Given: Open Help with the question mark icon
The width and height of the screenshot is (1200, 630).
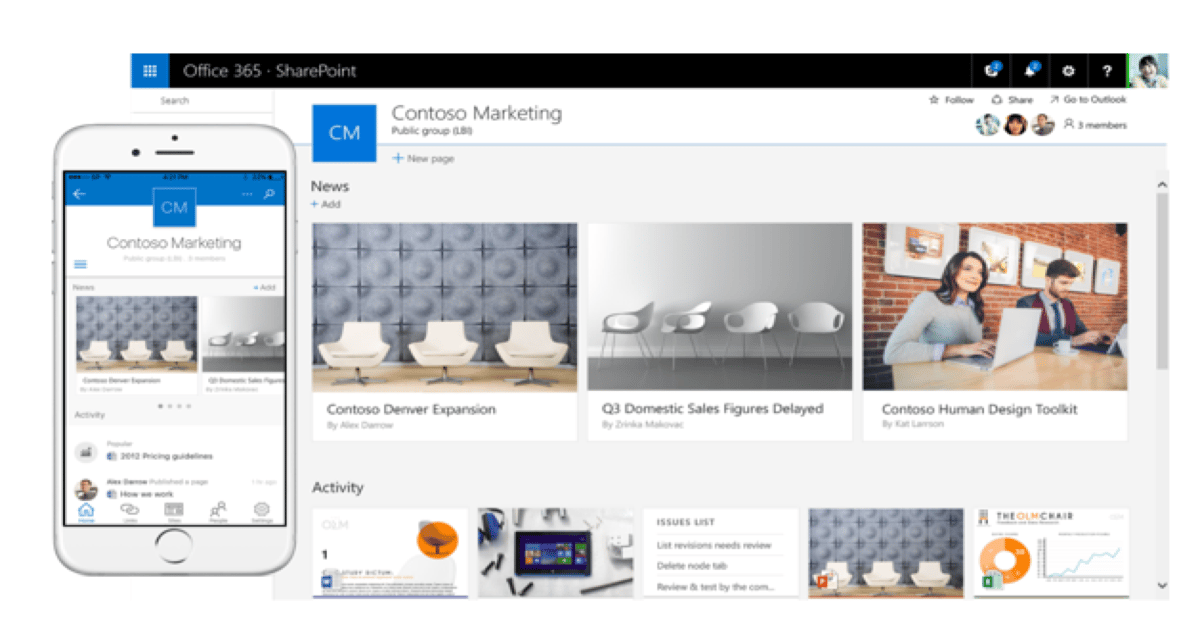Looking at the screenshot, I should [x=1105, y=71].
